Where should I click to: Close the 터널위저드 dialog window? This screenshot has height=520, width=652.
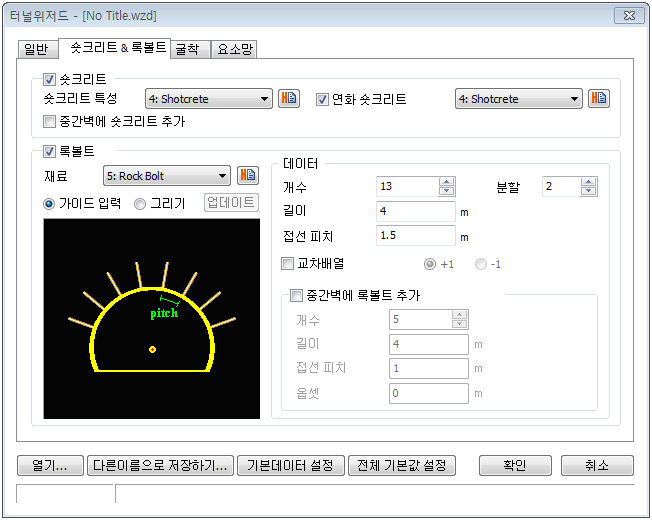629,16
